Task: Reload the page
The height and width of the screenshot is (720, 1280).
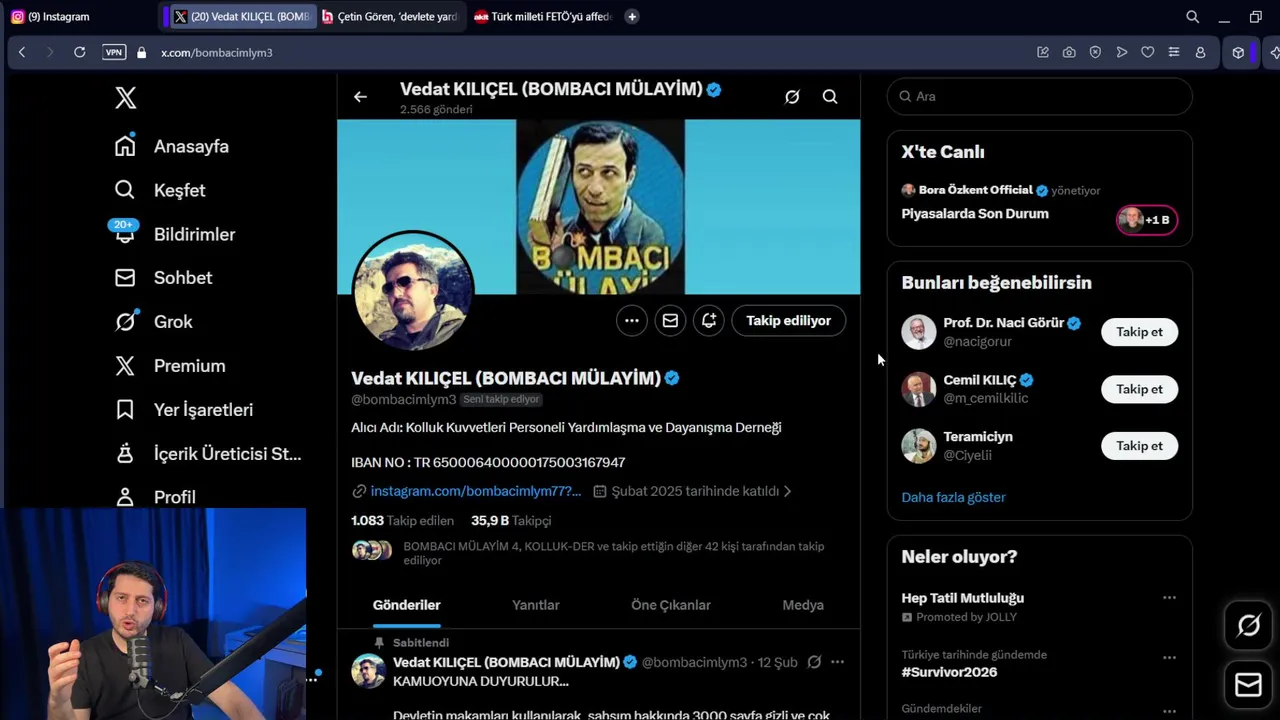Action: (x=79, y=52)
